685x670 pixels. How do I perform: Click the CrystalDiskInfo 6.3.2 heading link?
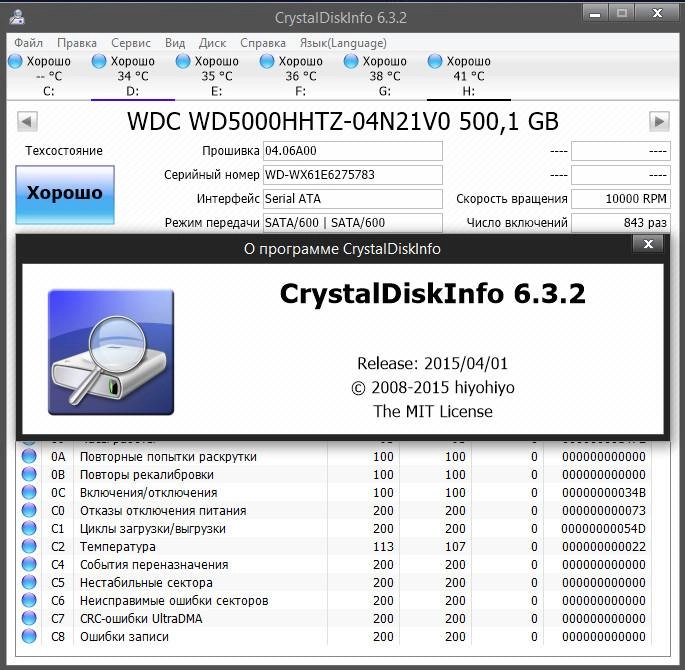pos(432,294)
